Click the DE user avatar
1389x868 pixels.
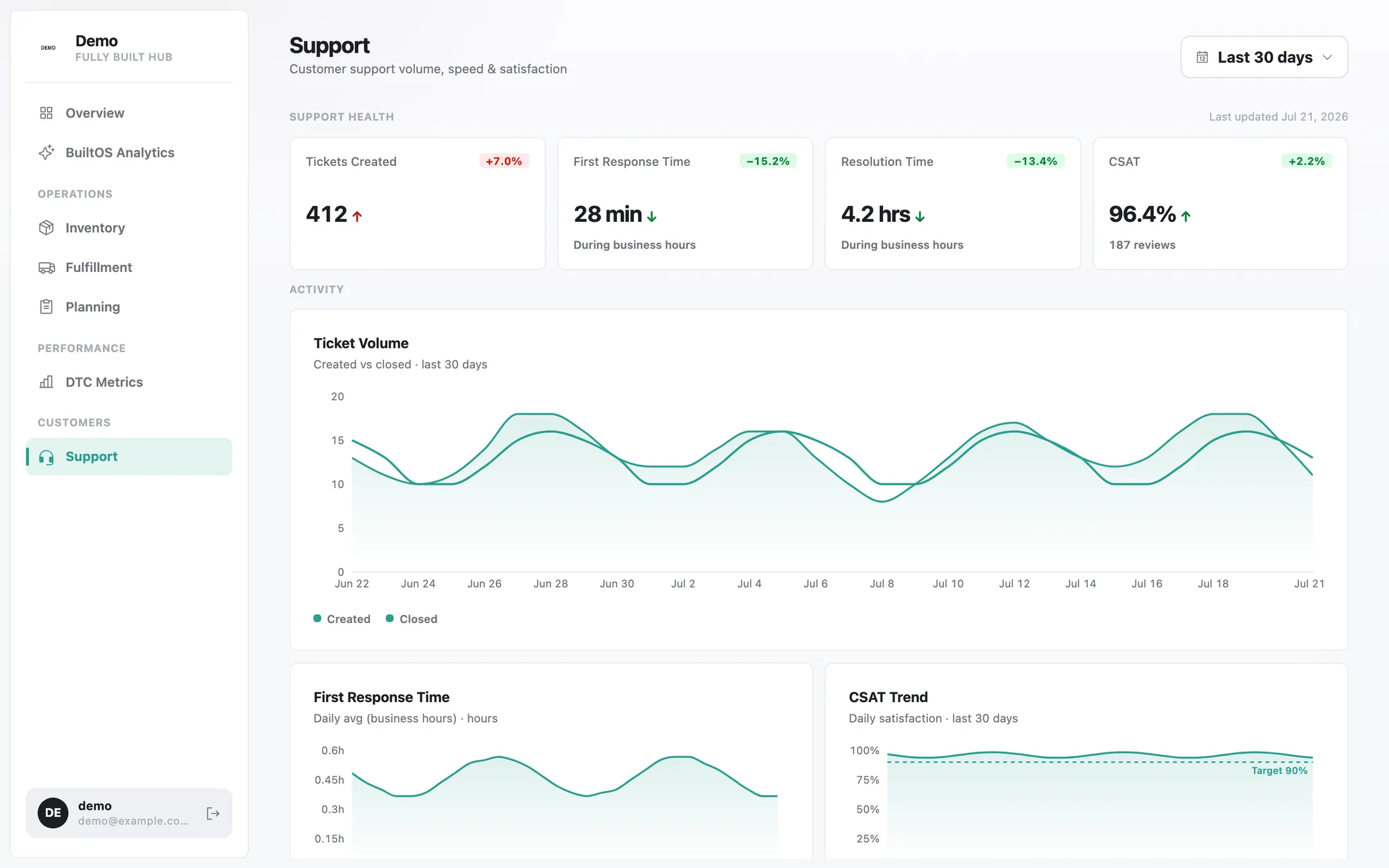point(53,813)
